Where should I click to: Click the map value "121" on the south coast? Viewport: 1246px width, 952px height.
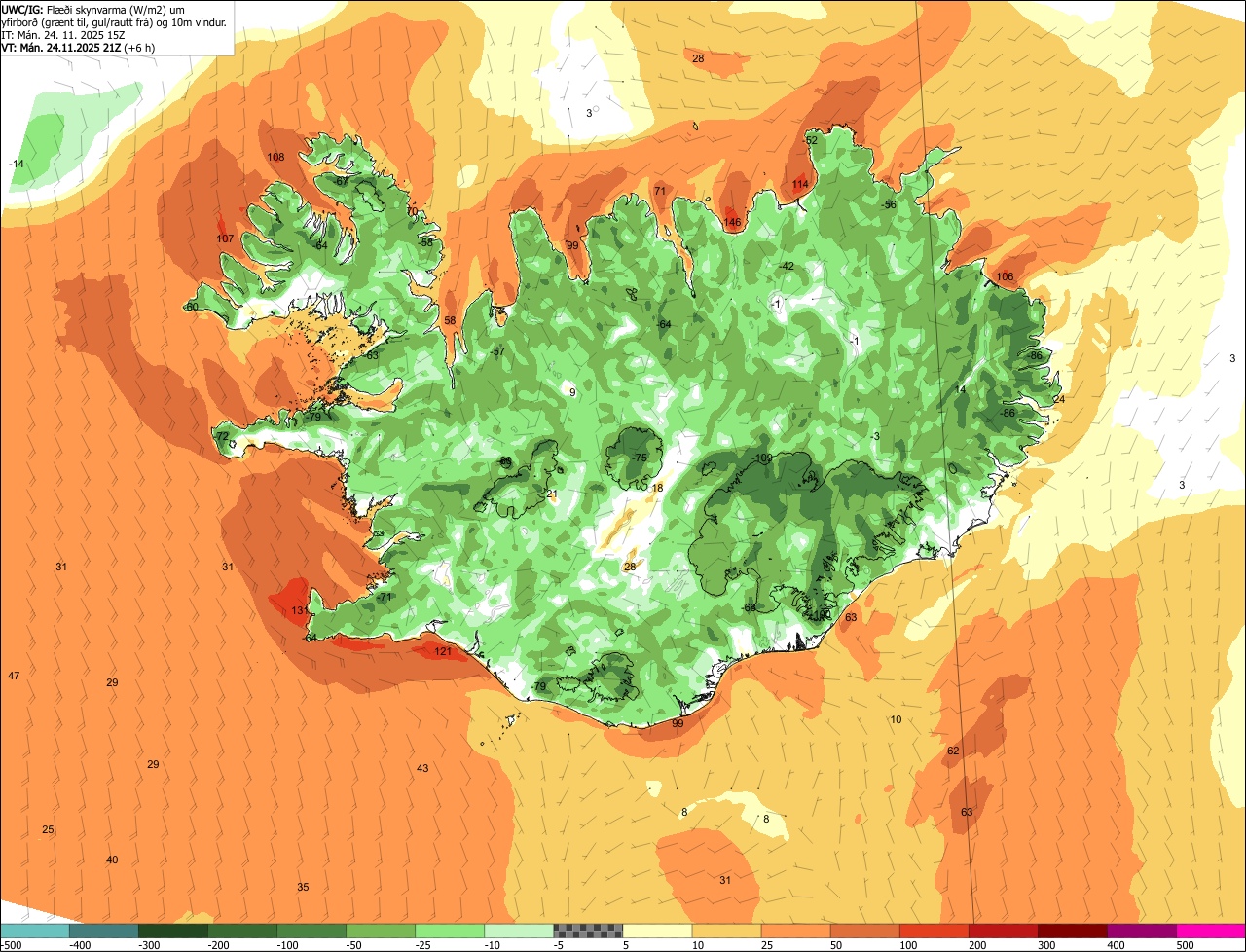click(443, 652)
